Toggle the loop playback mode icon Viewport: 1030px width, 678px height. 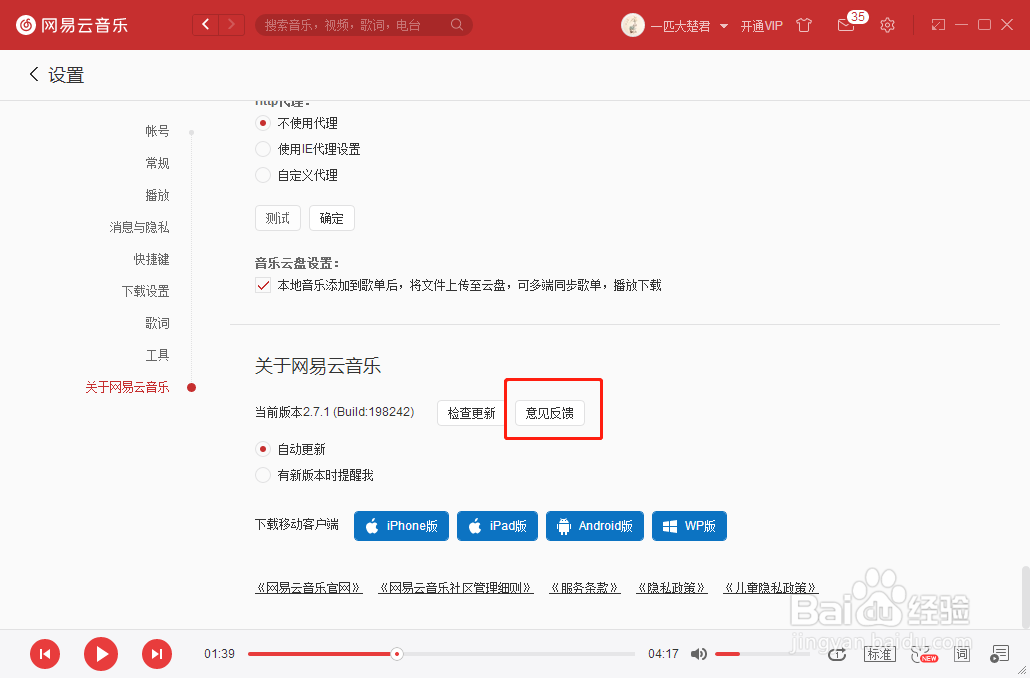tap(837, 654)
